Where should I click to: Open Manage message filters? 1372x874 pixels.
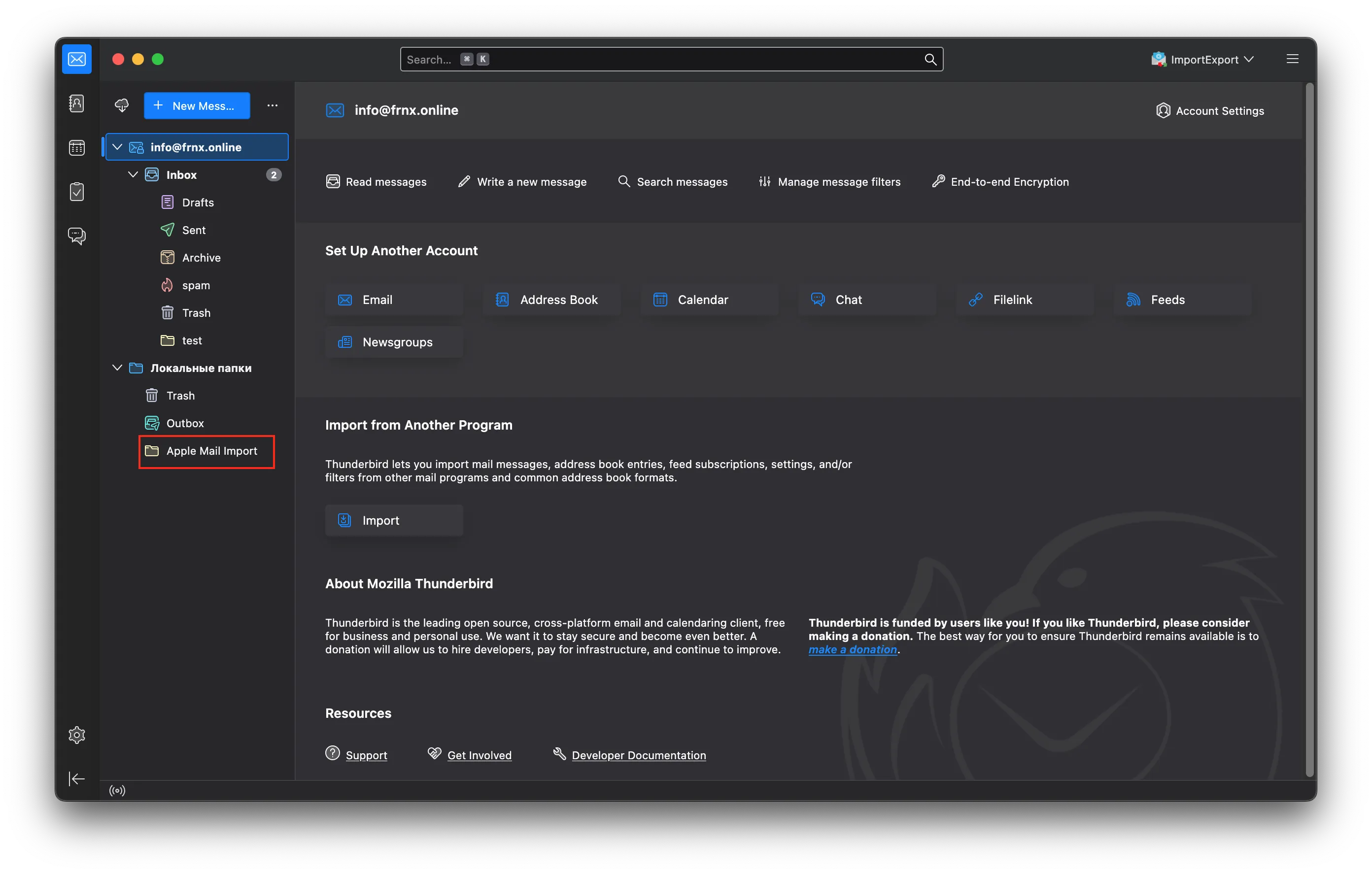tap(829, 182)
